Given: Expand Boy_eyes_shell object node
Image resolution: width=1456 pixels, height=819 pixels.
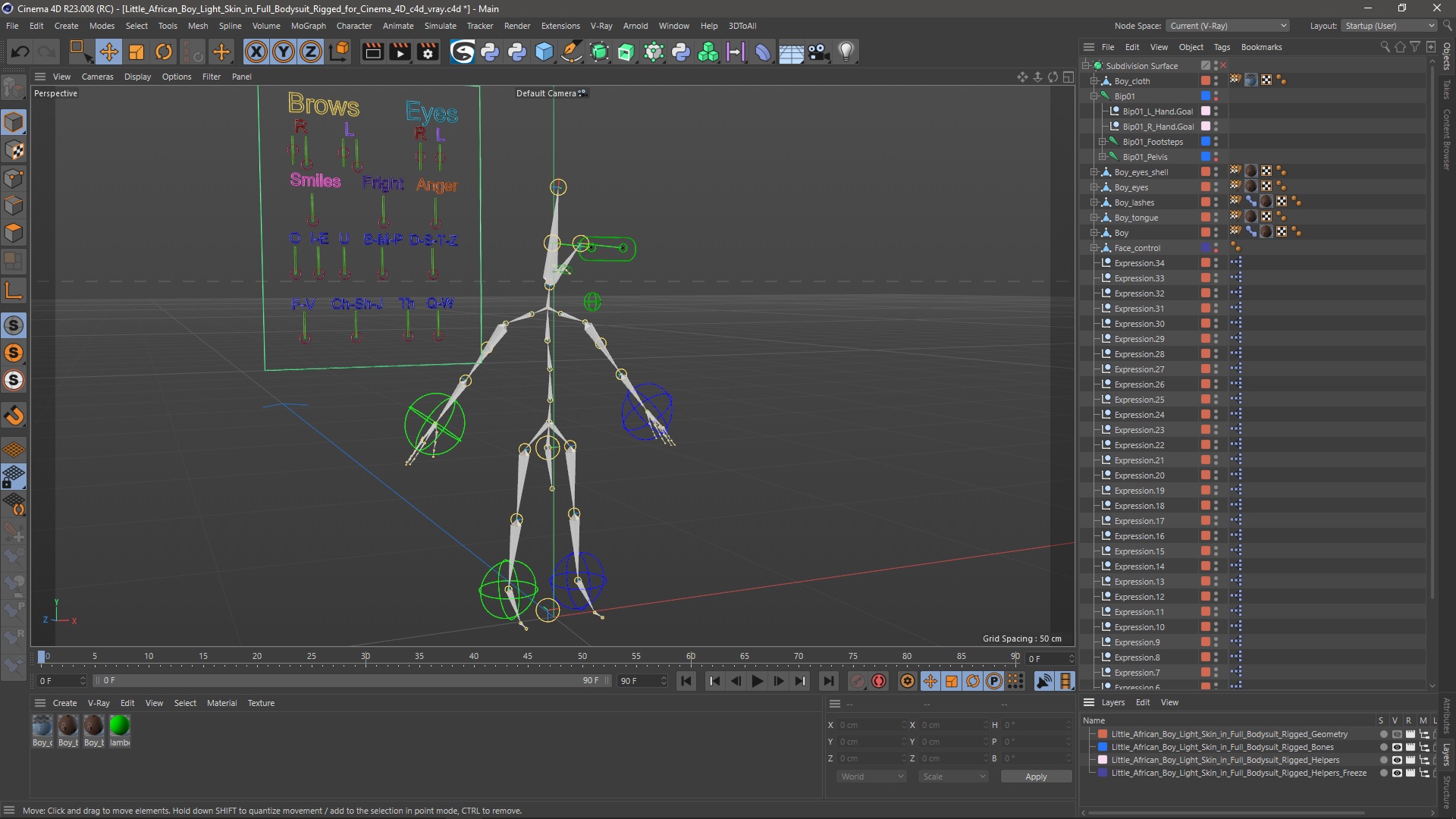Looking at the screenshot, I should [1094, 172].
